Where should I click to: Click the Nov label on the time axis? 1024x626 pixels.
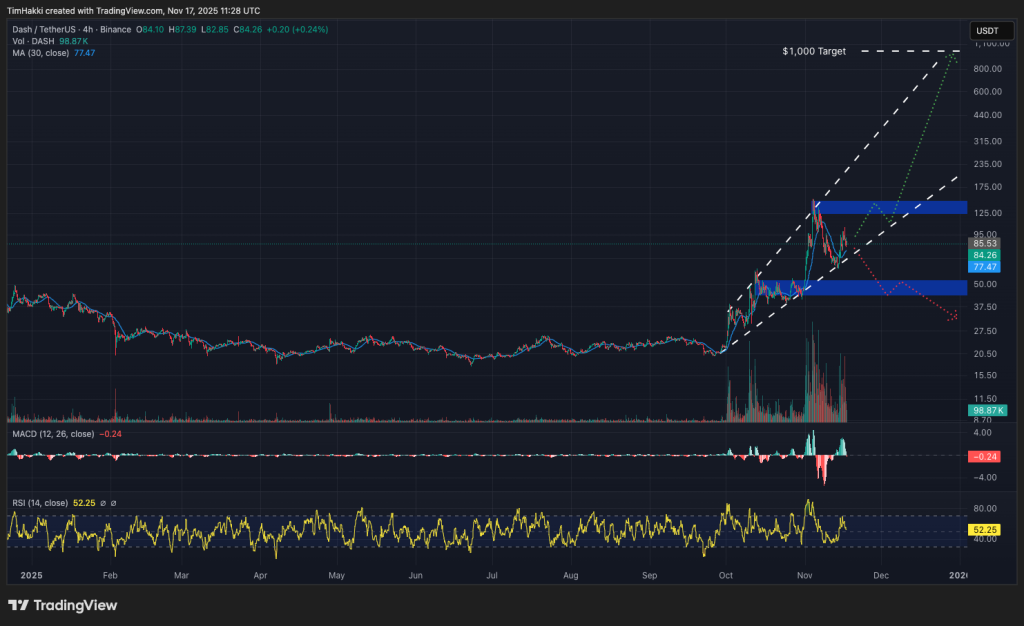click(804, 576)
